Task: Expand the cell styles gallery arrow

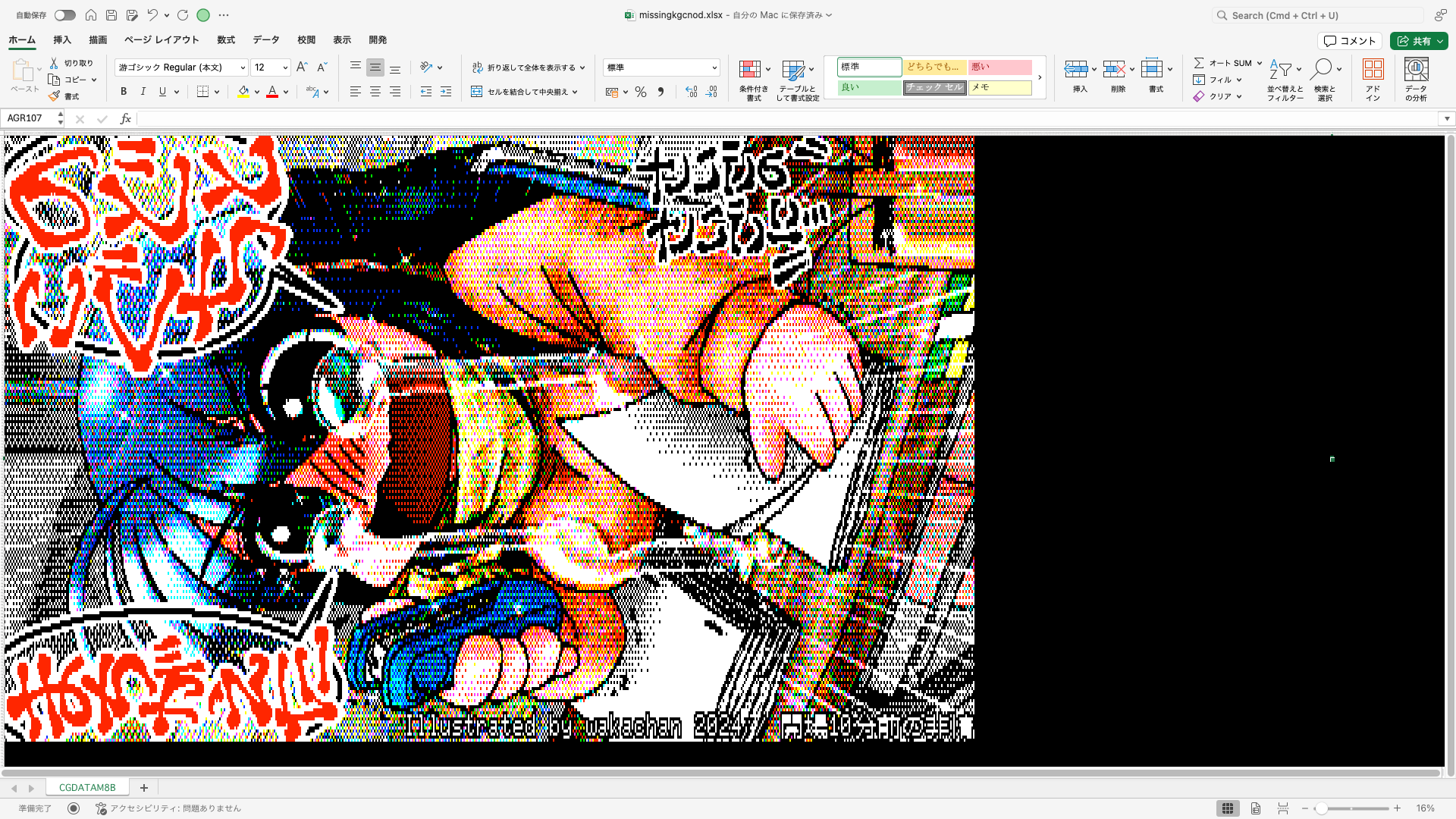Action: coord(1040,77)
